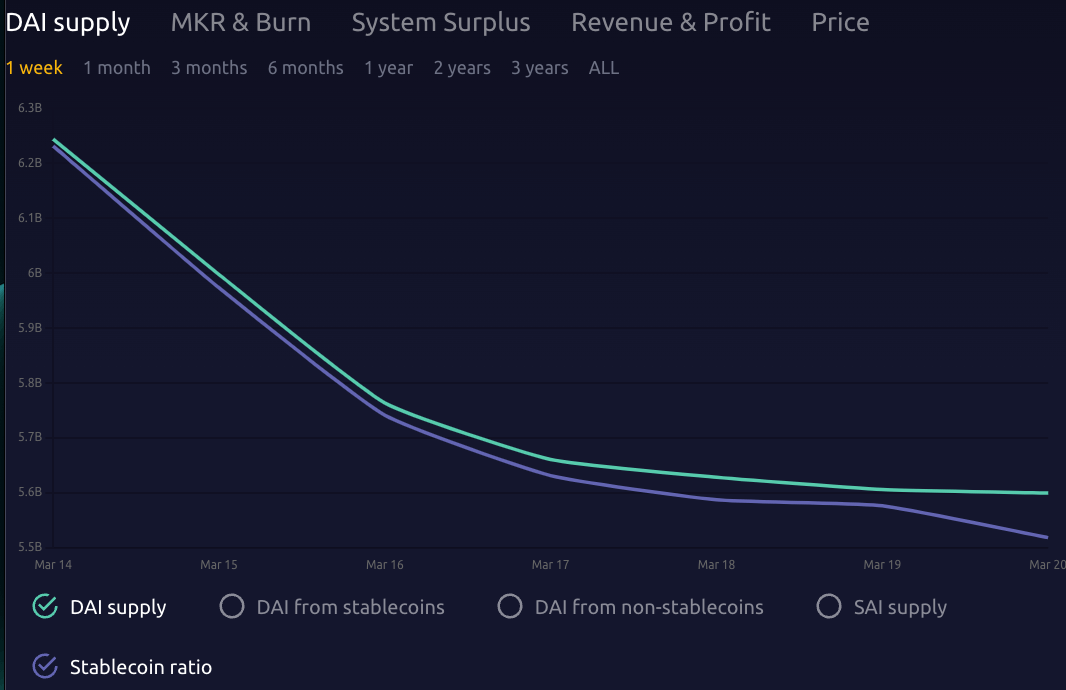View the 3 years range
This screenshot has height=690, width=1066.
click(539, 68)
